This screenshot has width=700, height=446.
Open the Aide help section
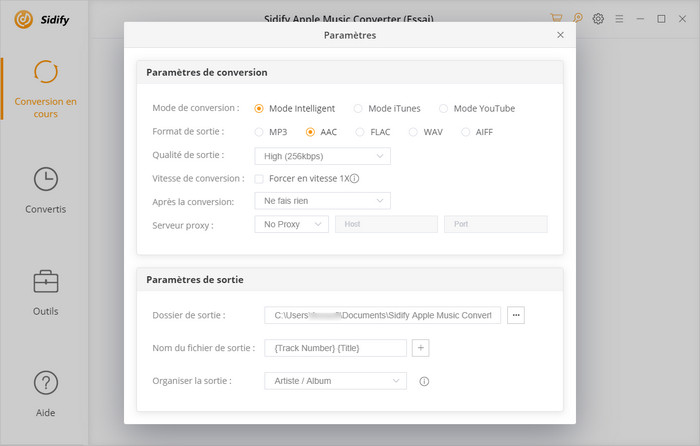tap(45, 393)
